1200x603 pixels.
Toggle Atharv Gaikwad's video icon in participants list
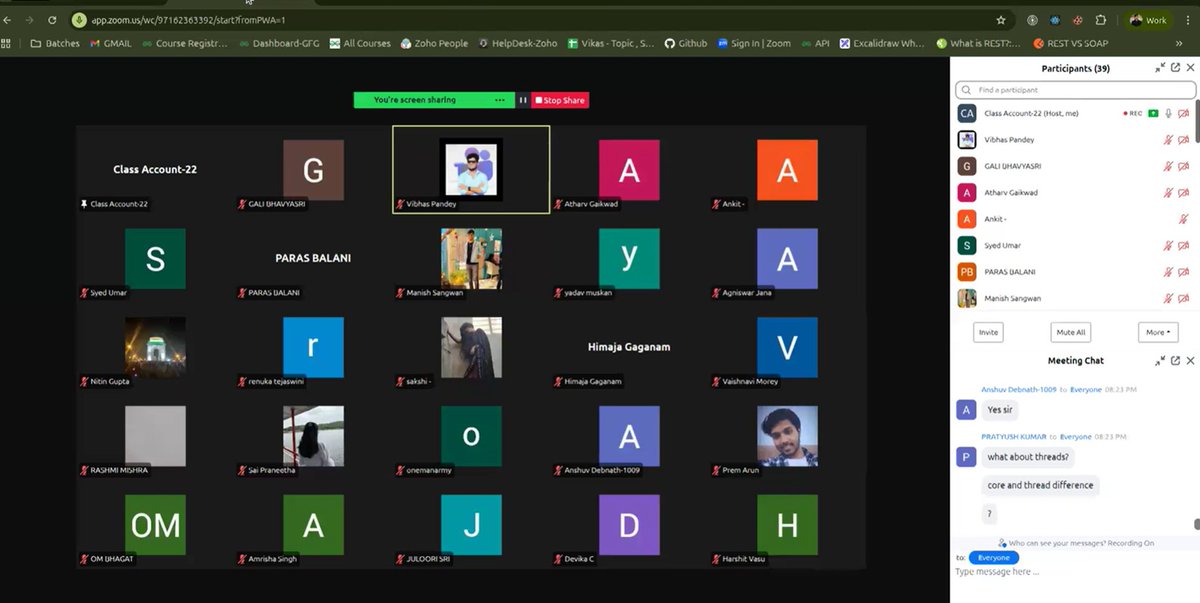[1184, 193]
